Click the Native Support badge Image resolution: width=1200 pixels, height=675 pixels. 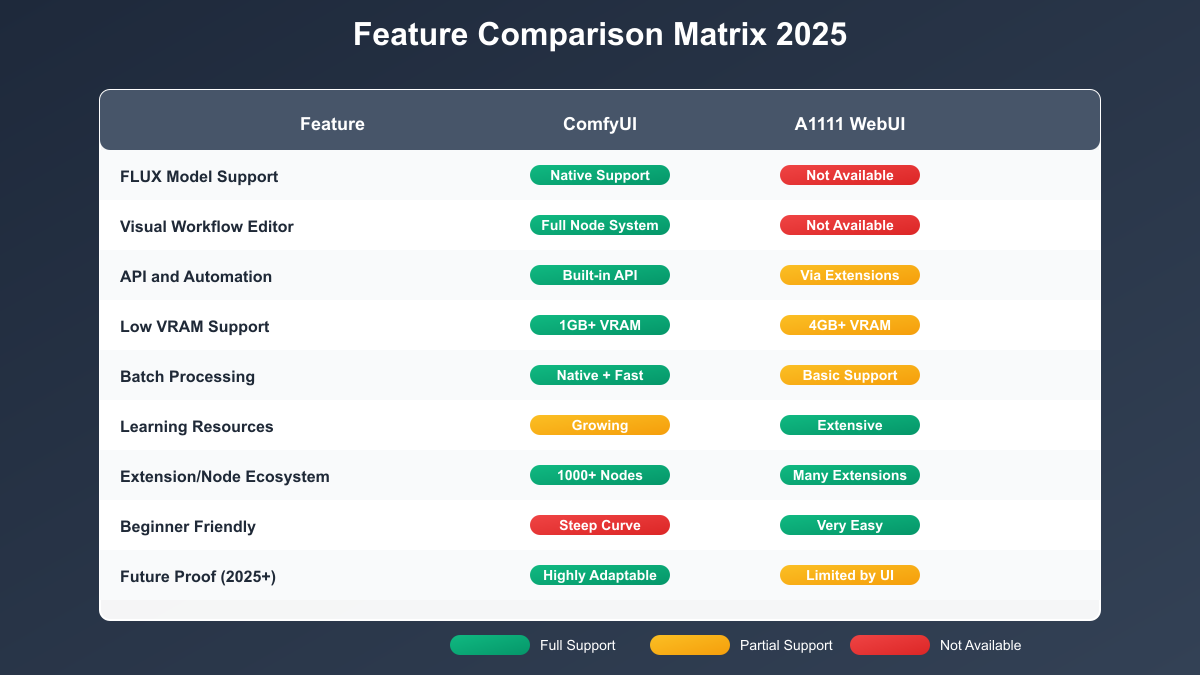click(600, 175)
